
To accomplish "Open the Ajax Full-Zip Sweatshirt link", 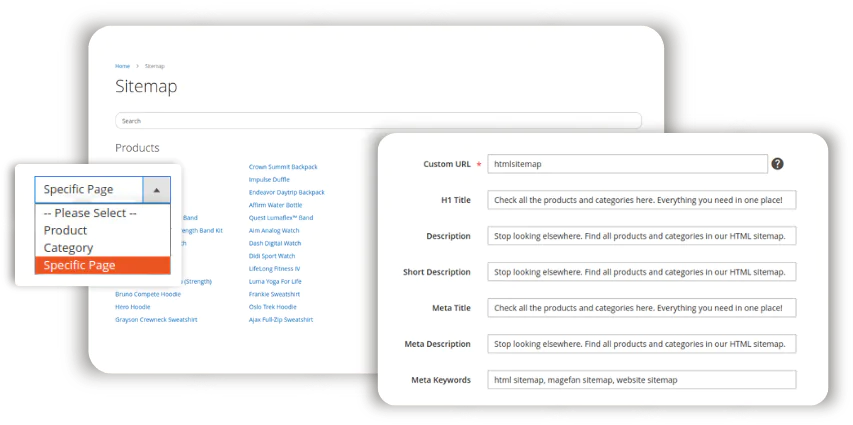I will [x=281, y=319].
